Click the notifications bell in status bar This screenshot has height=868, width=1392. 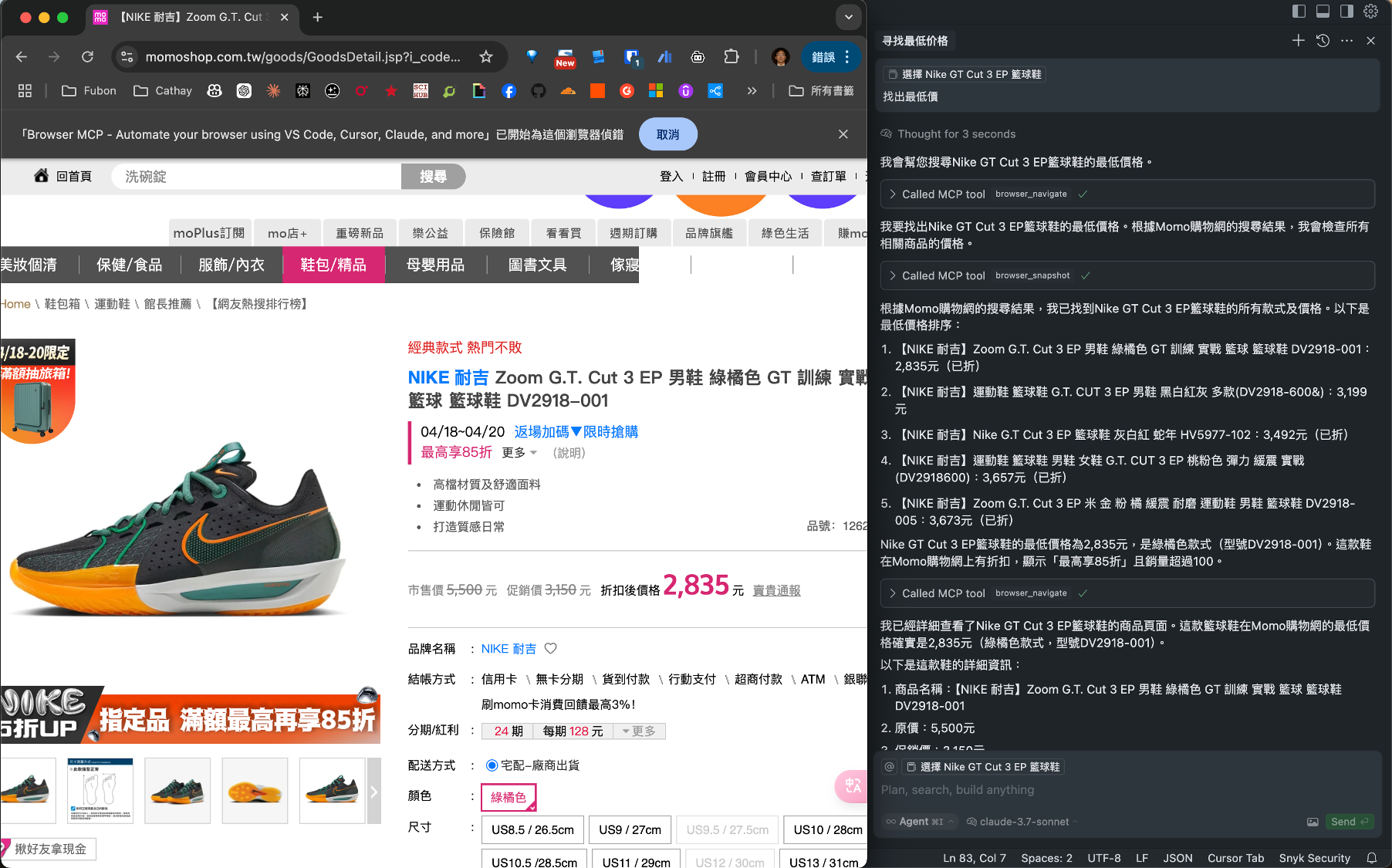click(1372, 858)
